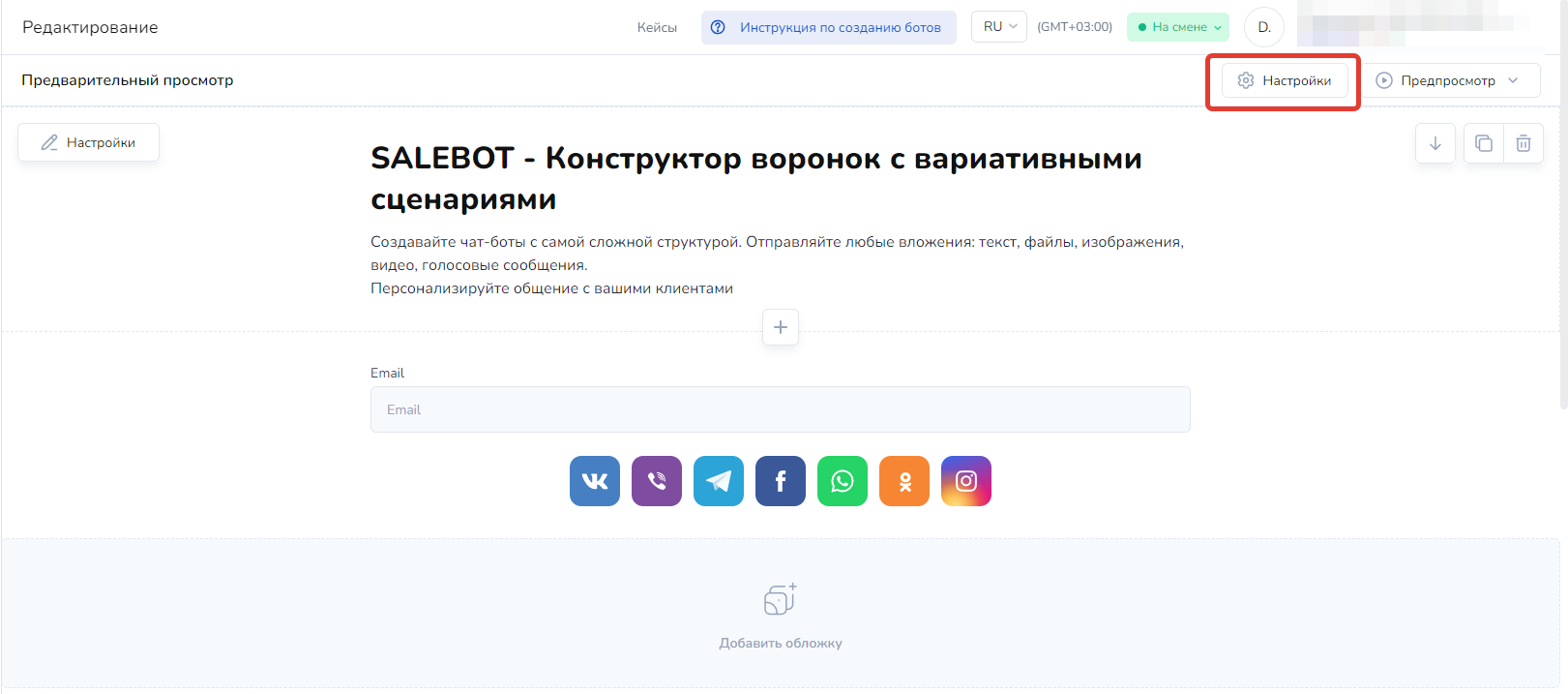Click the Viber messenger icon
This screenshot has width=1568, height=694.
tap(656, 481)
